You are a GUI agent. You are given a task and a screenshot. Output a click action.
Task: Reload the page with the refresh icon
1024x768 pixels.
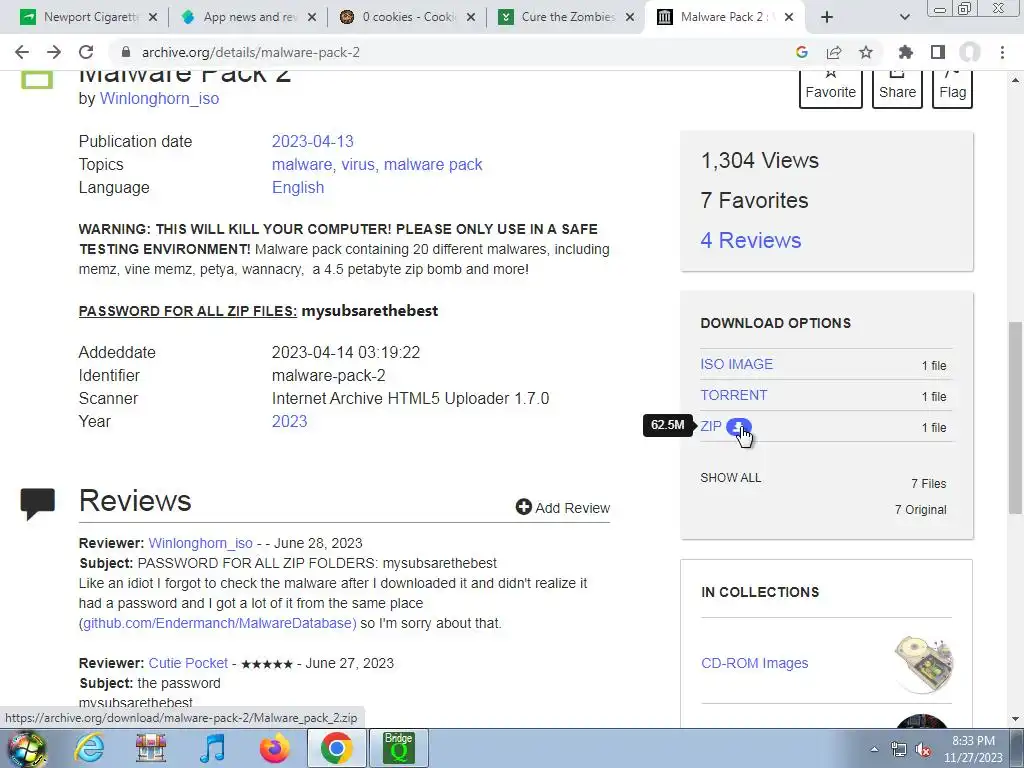(x=86, y=52)
